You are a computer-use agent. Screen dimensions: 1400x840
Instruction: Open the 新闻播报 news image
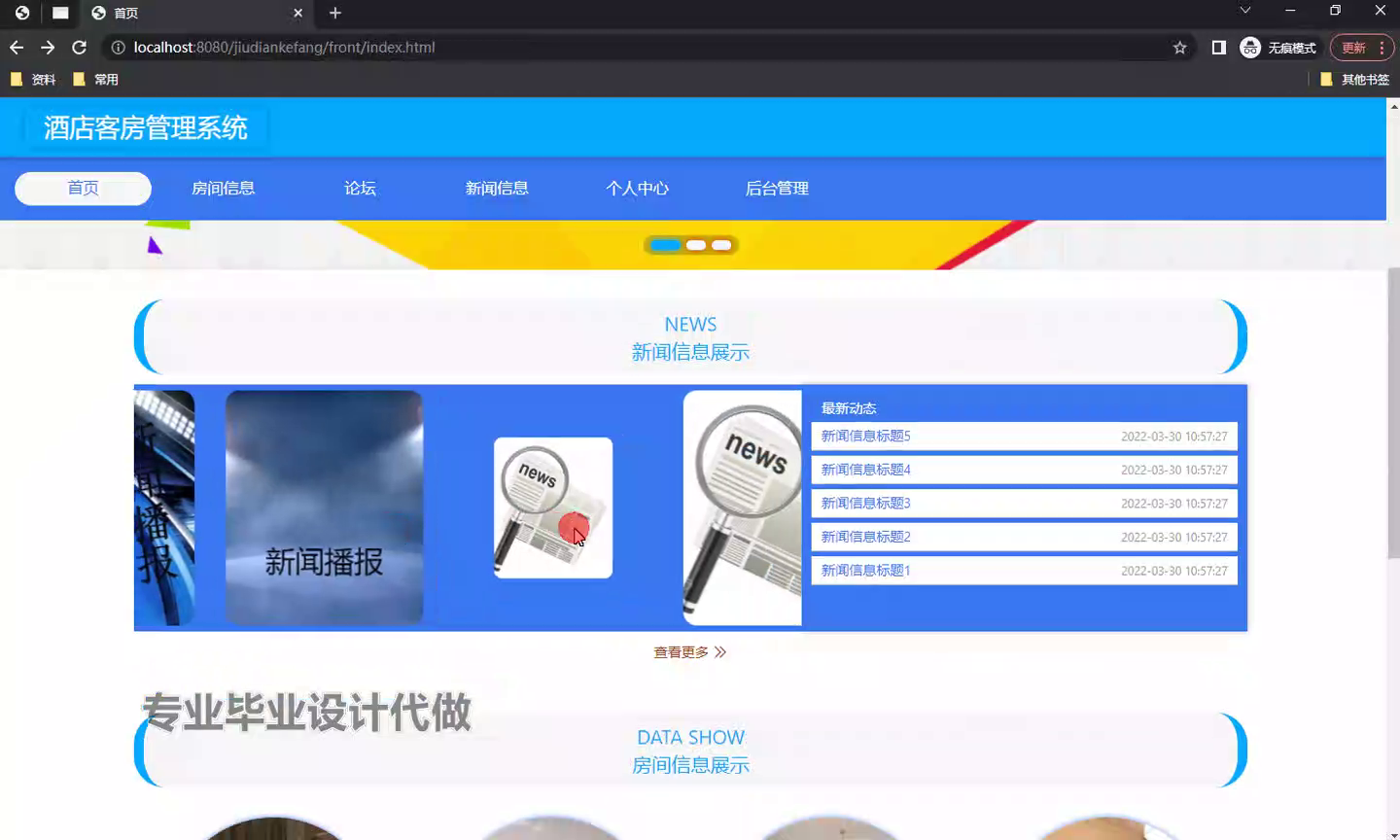coord(324,507)
